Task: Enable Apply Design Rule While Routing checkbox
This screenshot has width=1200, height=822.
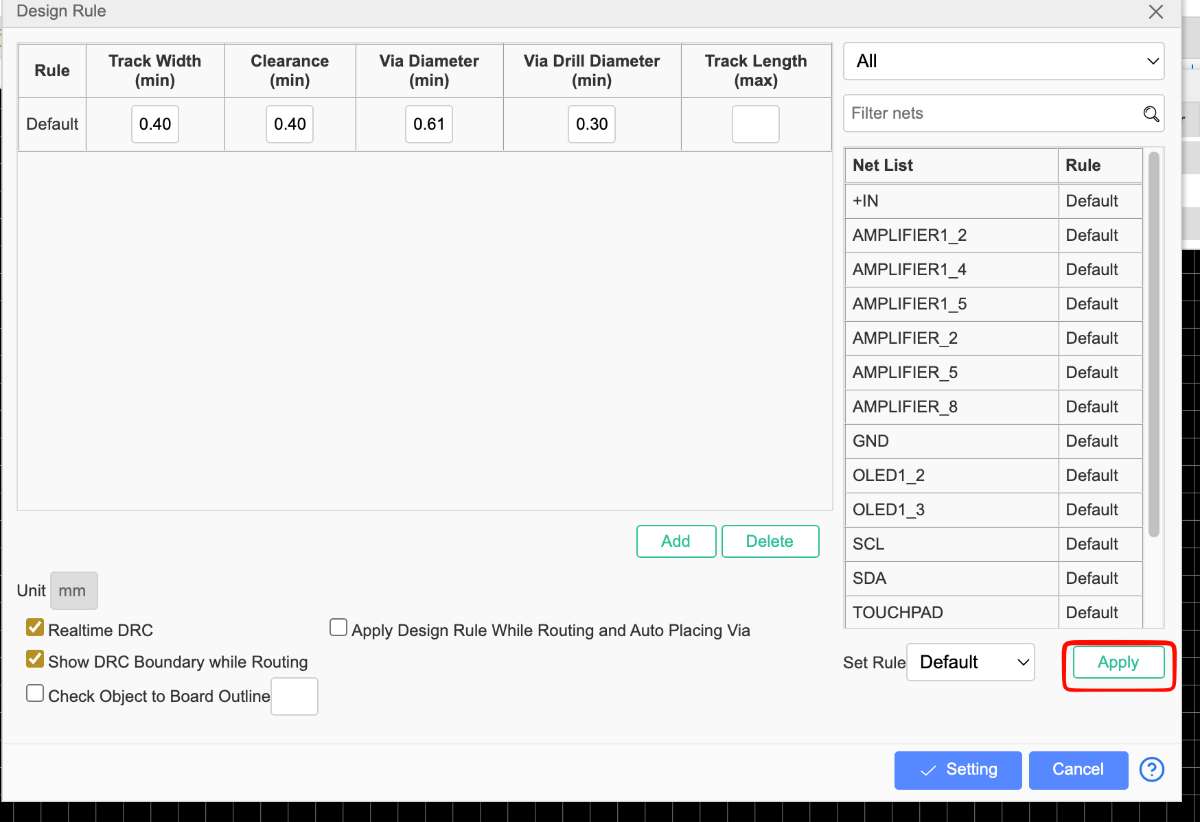Action: click(338, 628)
